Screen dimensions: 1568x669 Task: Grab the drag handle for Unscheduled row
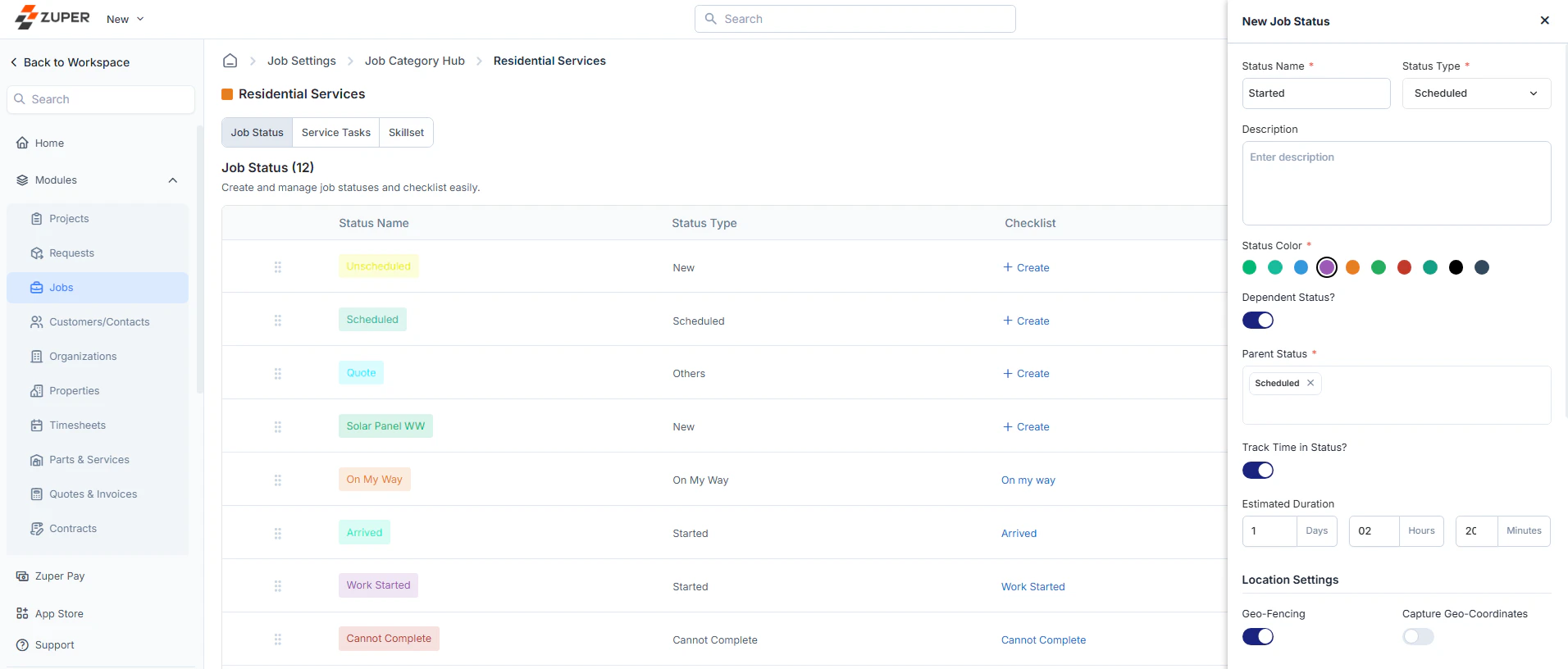[278, 267]
